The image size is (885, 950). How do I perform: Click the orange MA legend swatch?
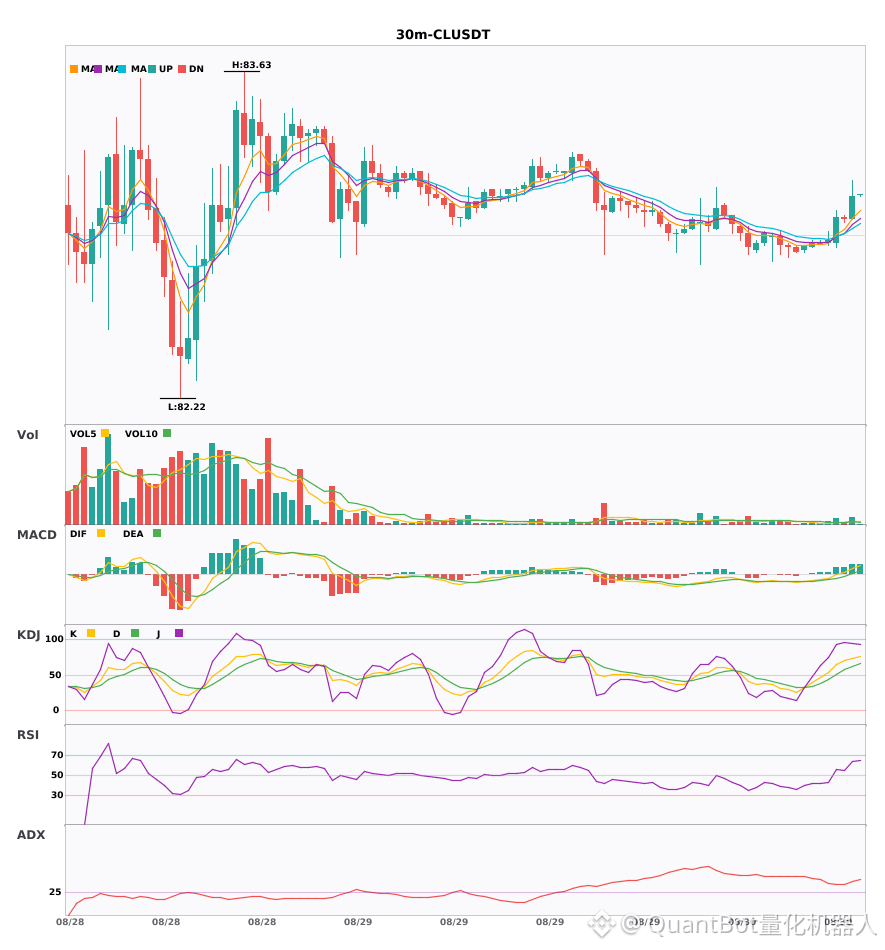pos(74,69)
